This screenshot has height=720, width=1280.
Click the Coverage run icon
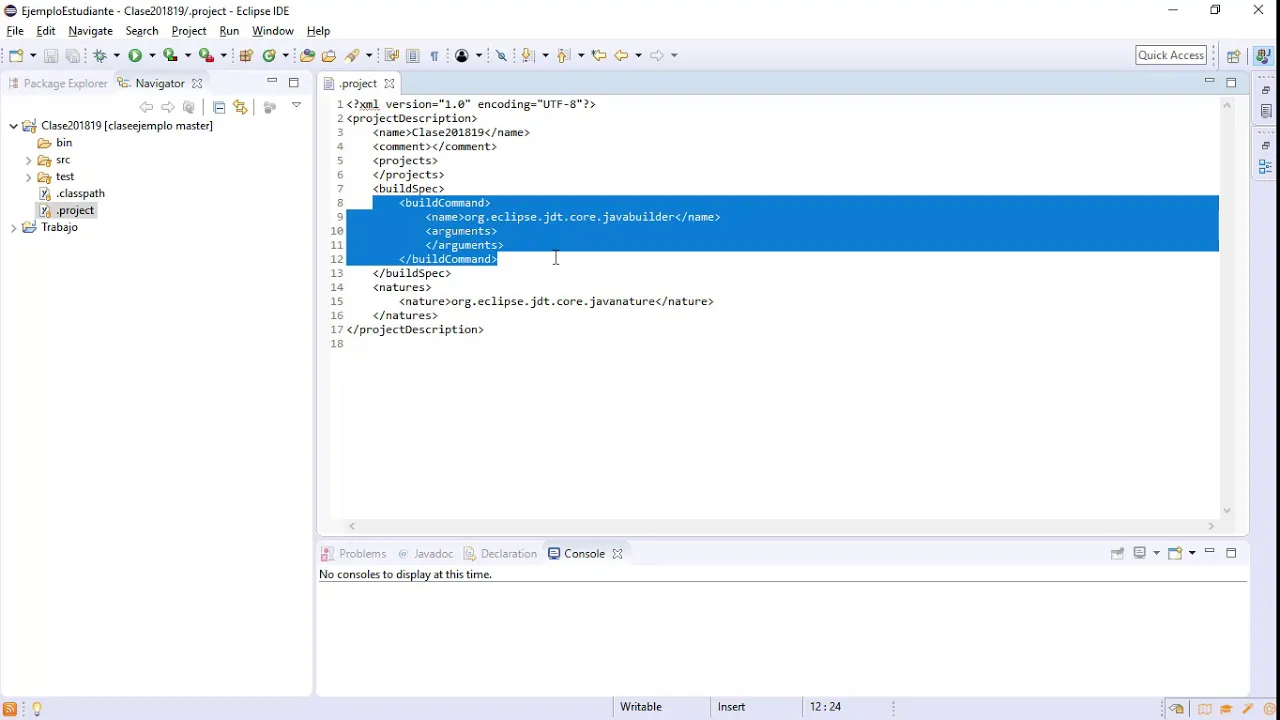coord(170,56)
